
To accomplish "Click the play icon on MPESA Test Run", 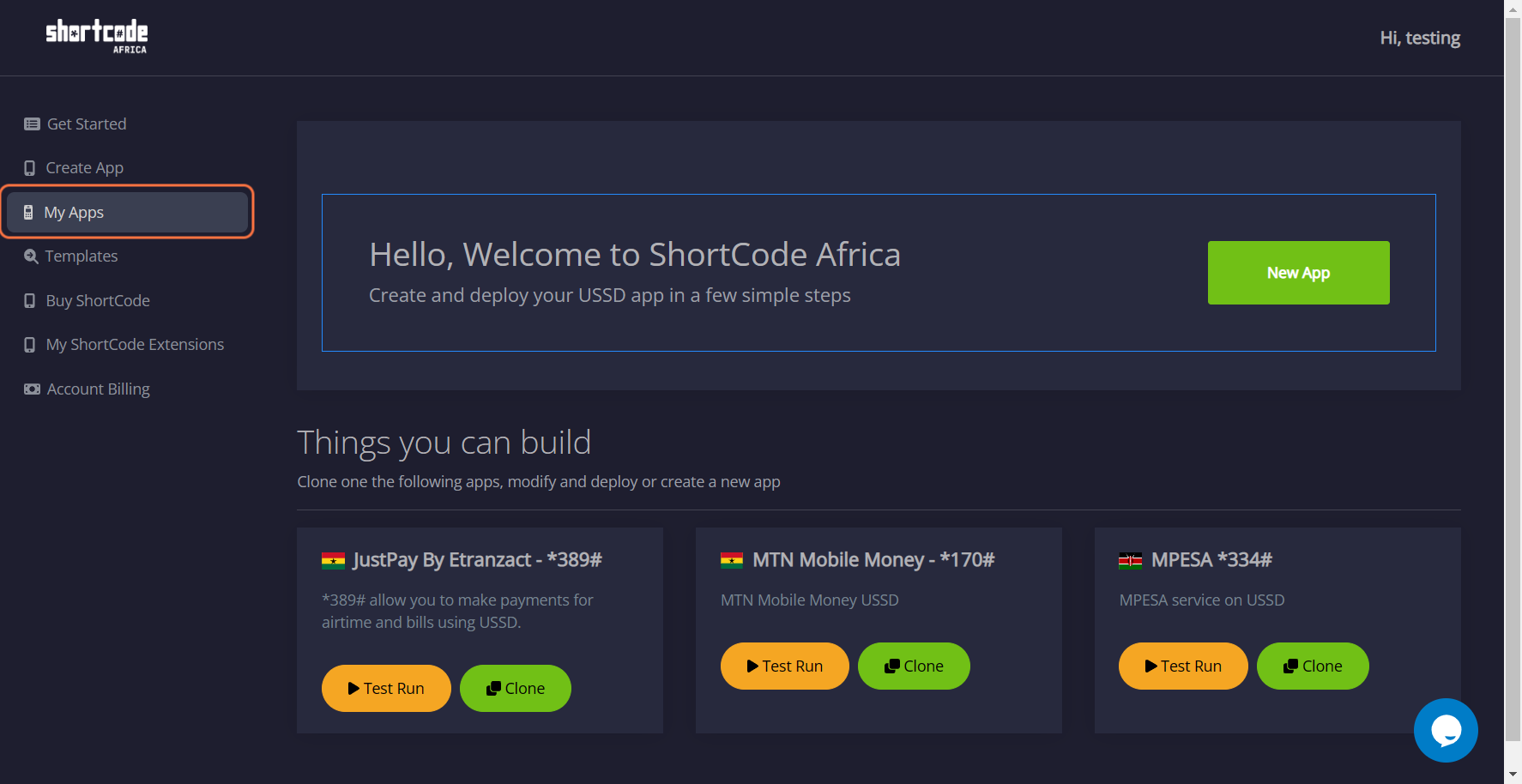I will (1151, 666).
